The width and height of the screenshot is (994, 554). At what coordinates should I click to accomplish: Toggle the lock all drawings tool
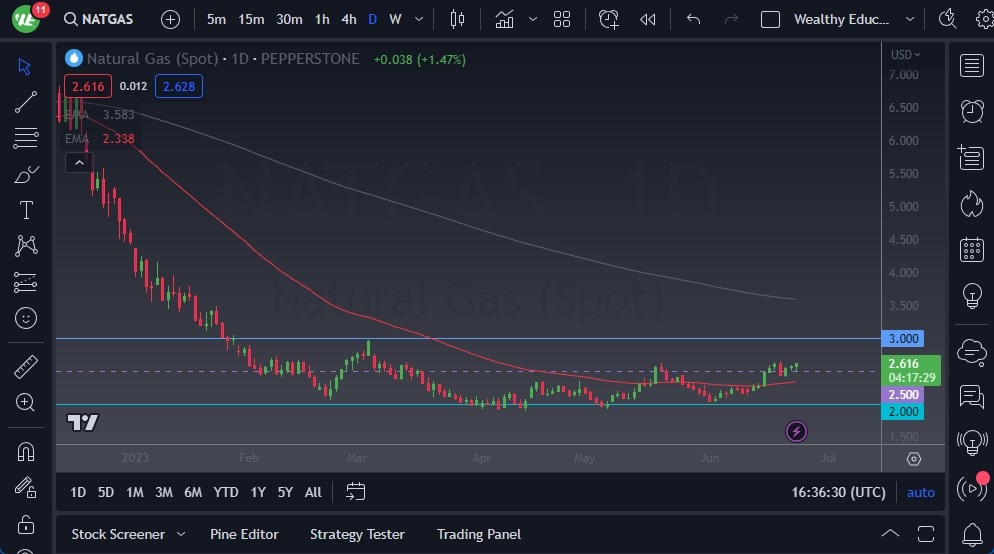pyautogui.click(x=26, y=524)
